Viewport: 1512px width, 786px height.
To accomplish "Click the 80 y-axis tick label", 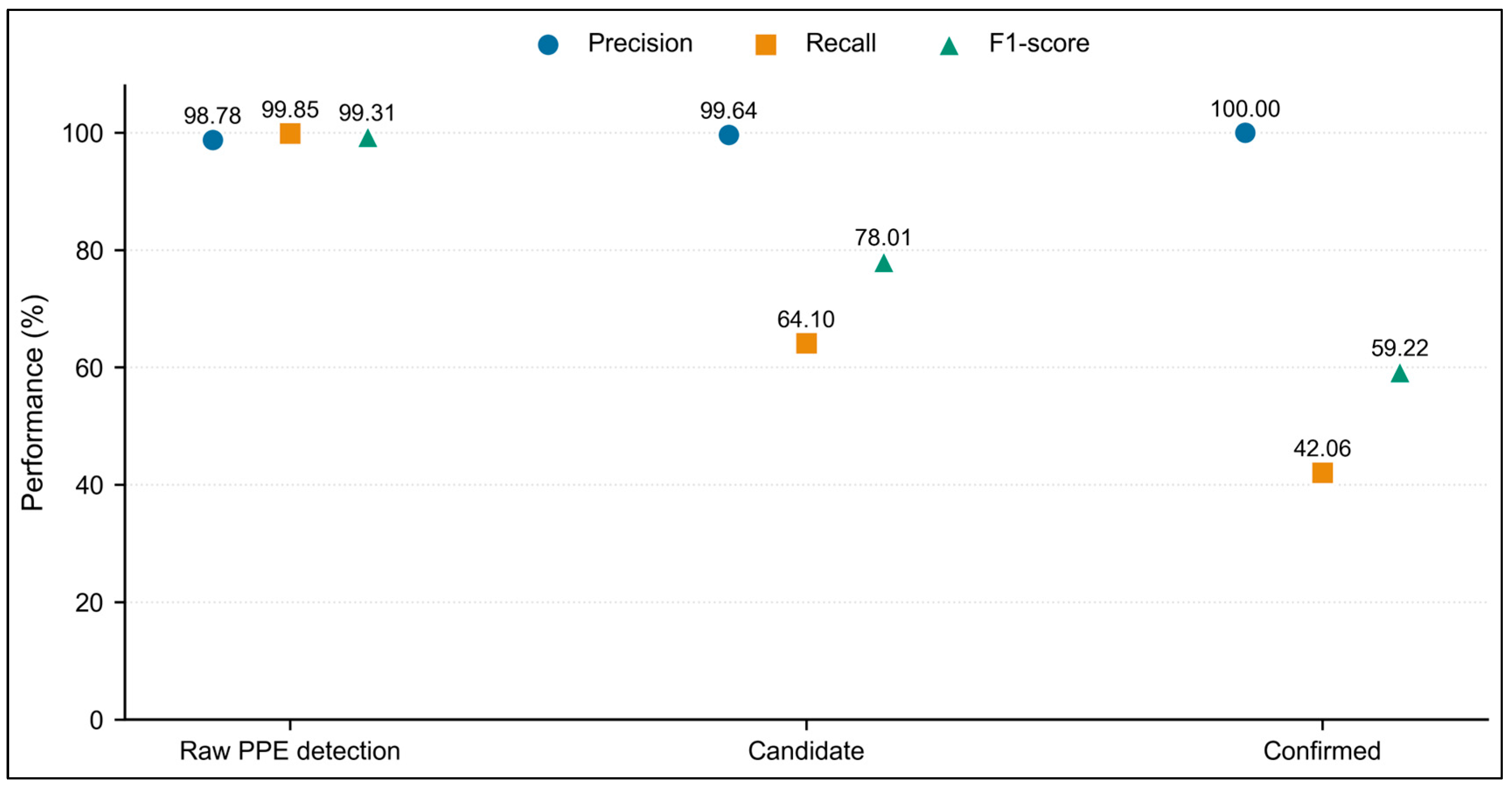I will 89,251.
